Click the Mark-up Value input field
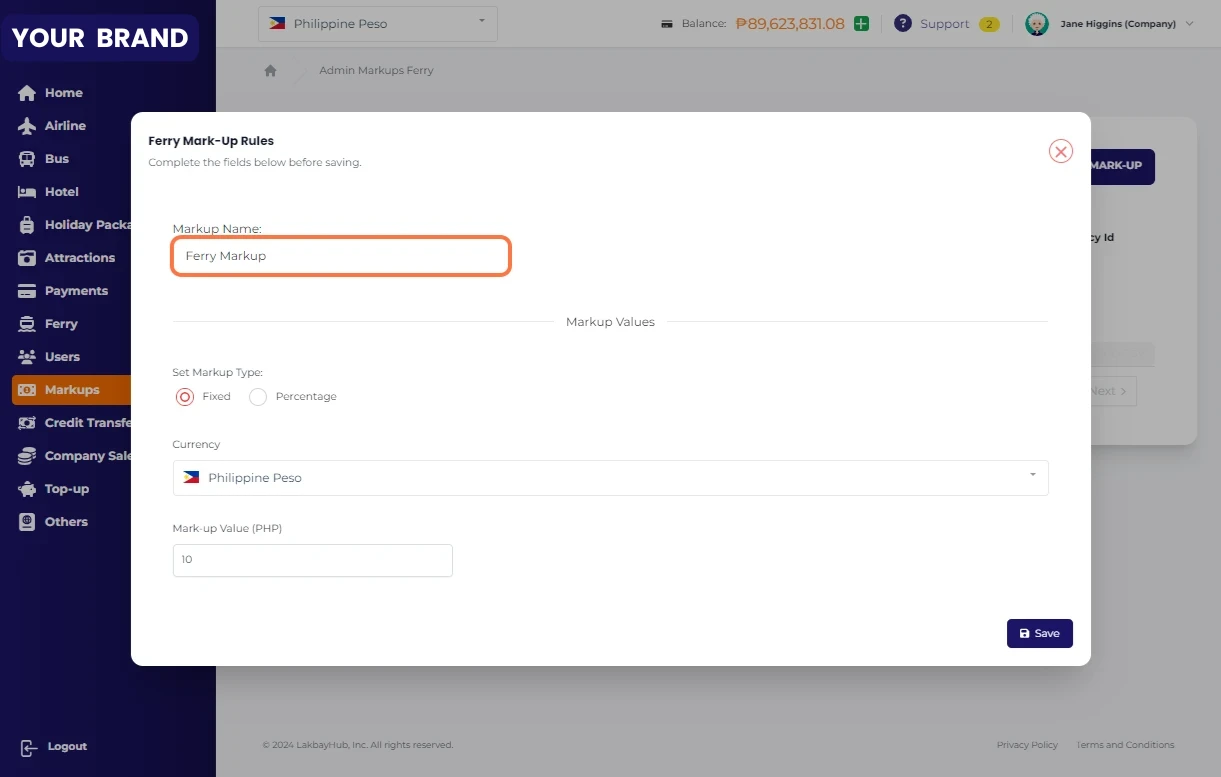1221x777 pixels. (x=312, y=560)
